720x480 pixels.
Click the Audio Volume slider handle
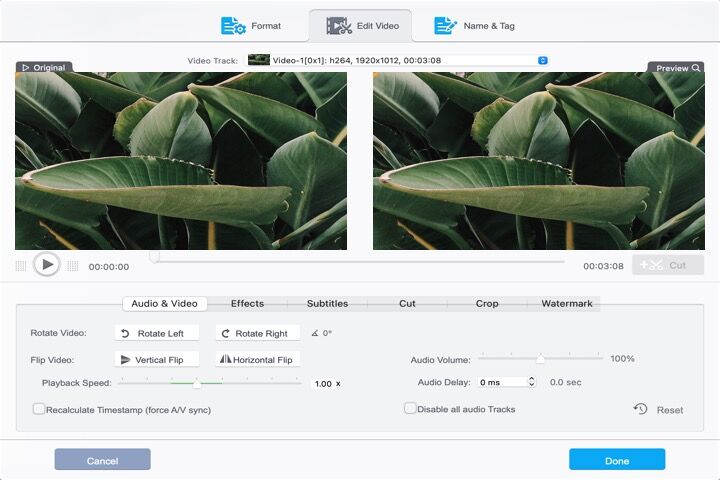pyautogui.click(x=540, y=359)
